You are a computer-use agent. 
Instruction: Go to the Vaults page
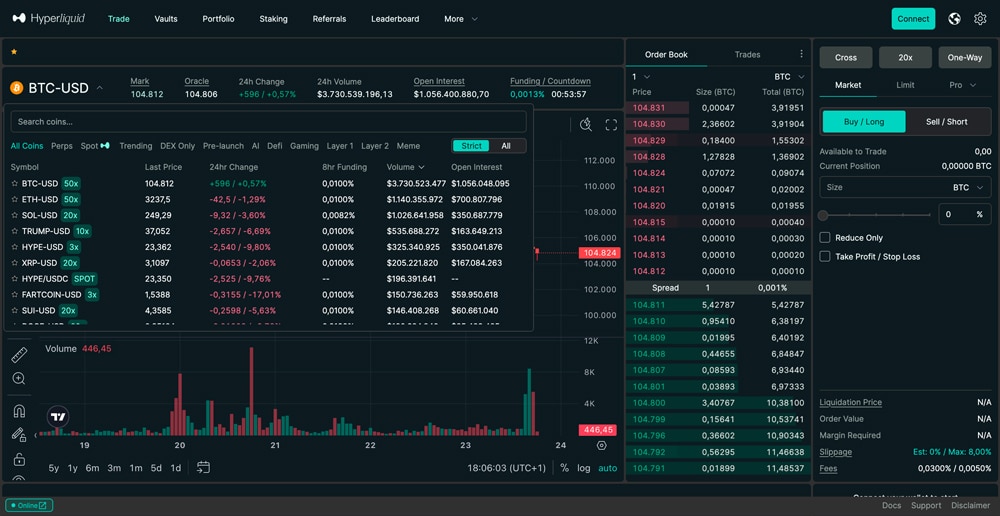[166, 19]
